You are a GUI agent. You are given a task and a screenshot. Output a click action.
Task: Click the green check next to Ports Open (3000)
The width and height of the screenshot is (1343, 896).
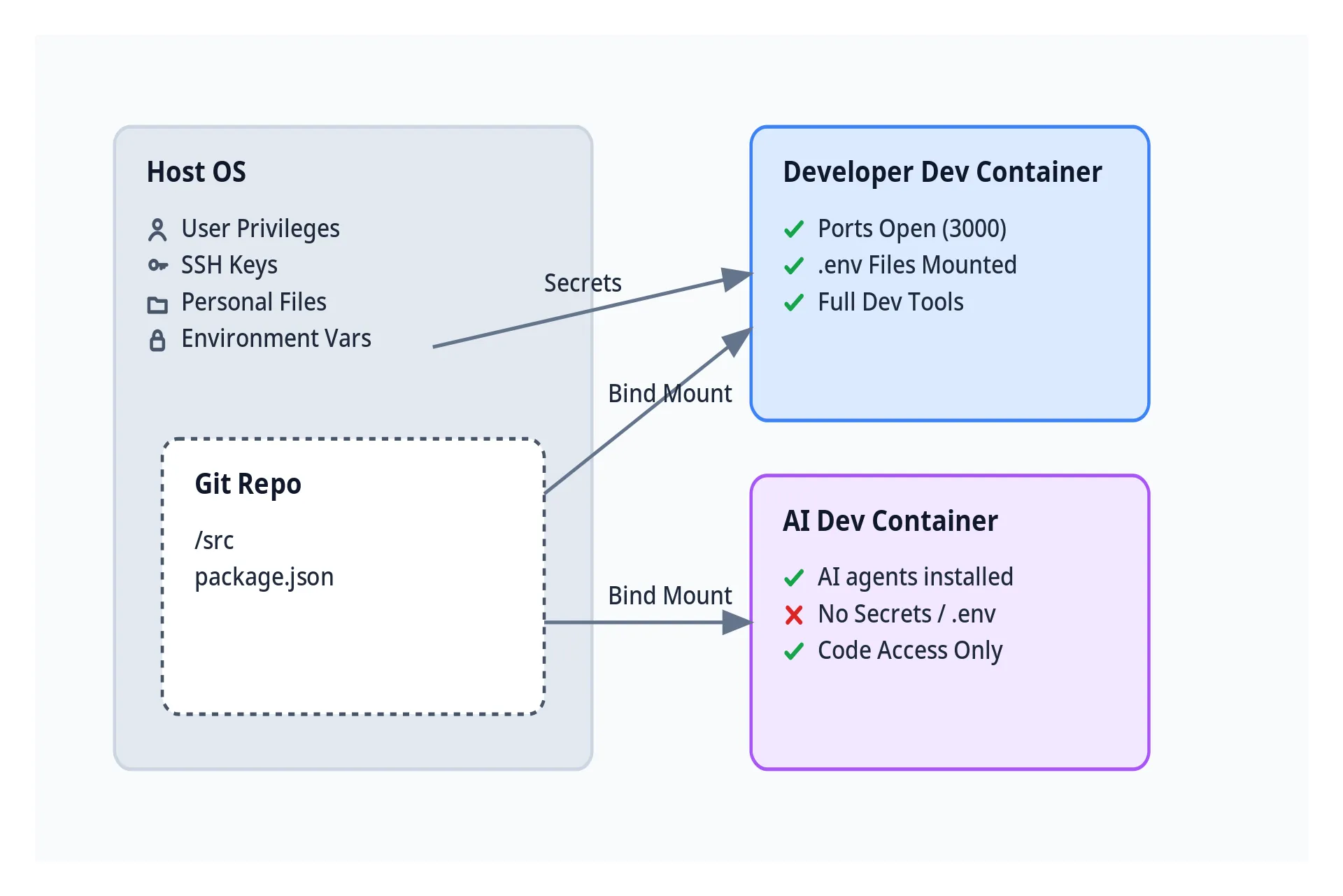coord(794,229)
